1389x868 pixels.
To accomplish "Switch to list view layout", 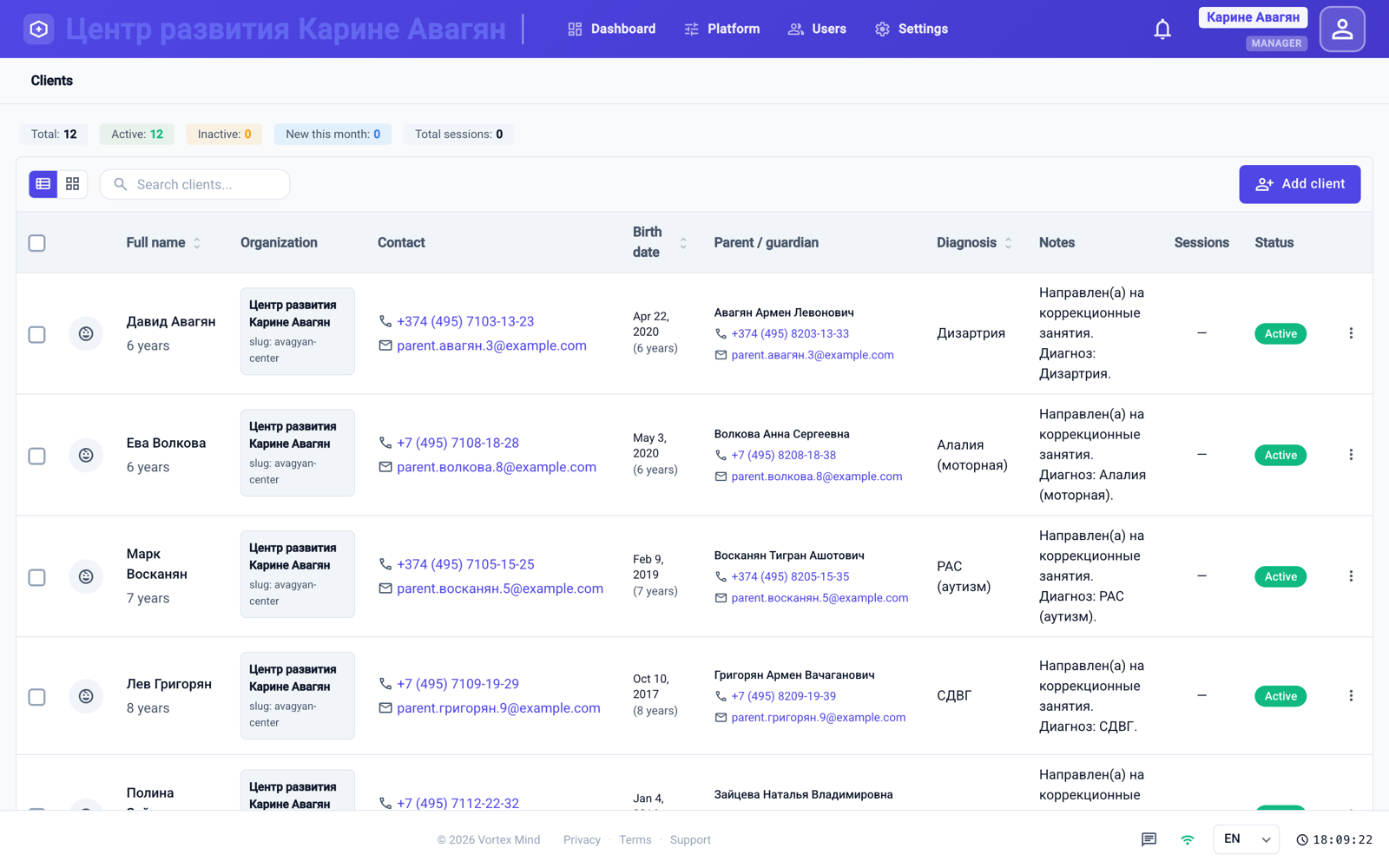I will [43, 184].
